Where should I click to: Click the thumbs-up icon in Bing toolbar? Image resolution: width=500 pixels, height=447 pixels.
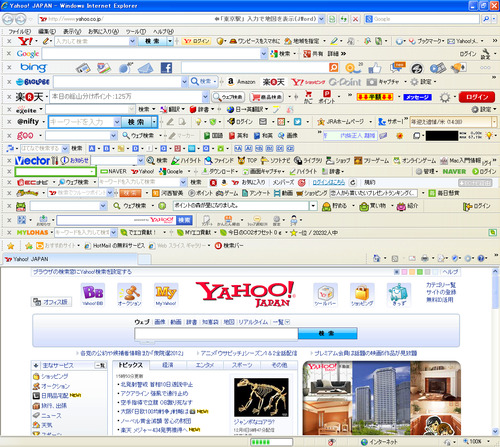(x=375, y=68)
